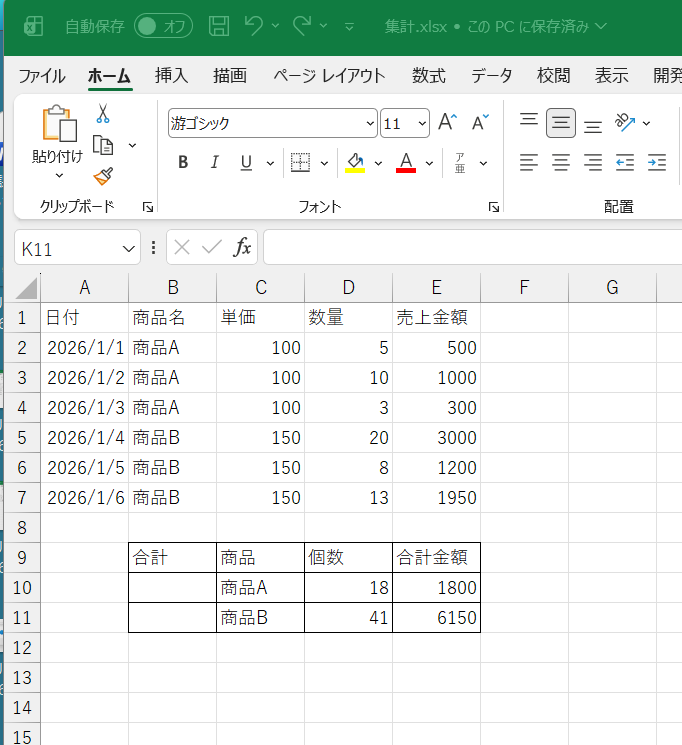
Task: Open the ファイル menu
Action: tap(42, 76)
